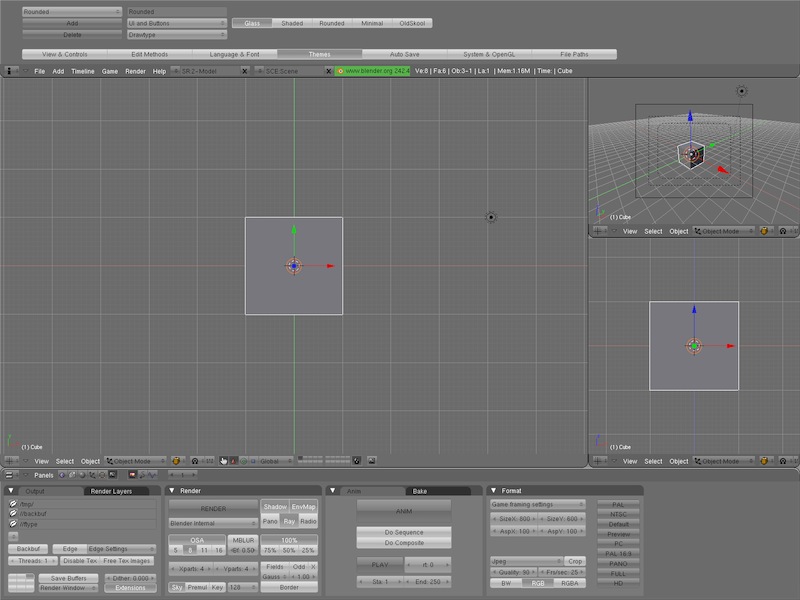Click the render preview image icon in 3D header
Screen dimensions: 800x600
tap(371, 461)
